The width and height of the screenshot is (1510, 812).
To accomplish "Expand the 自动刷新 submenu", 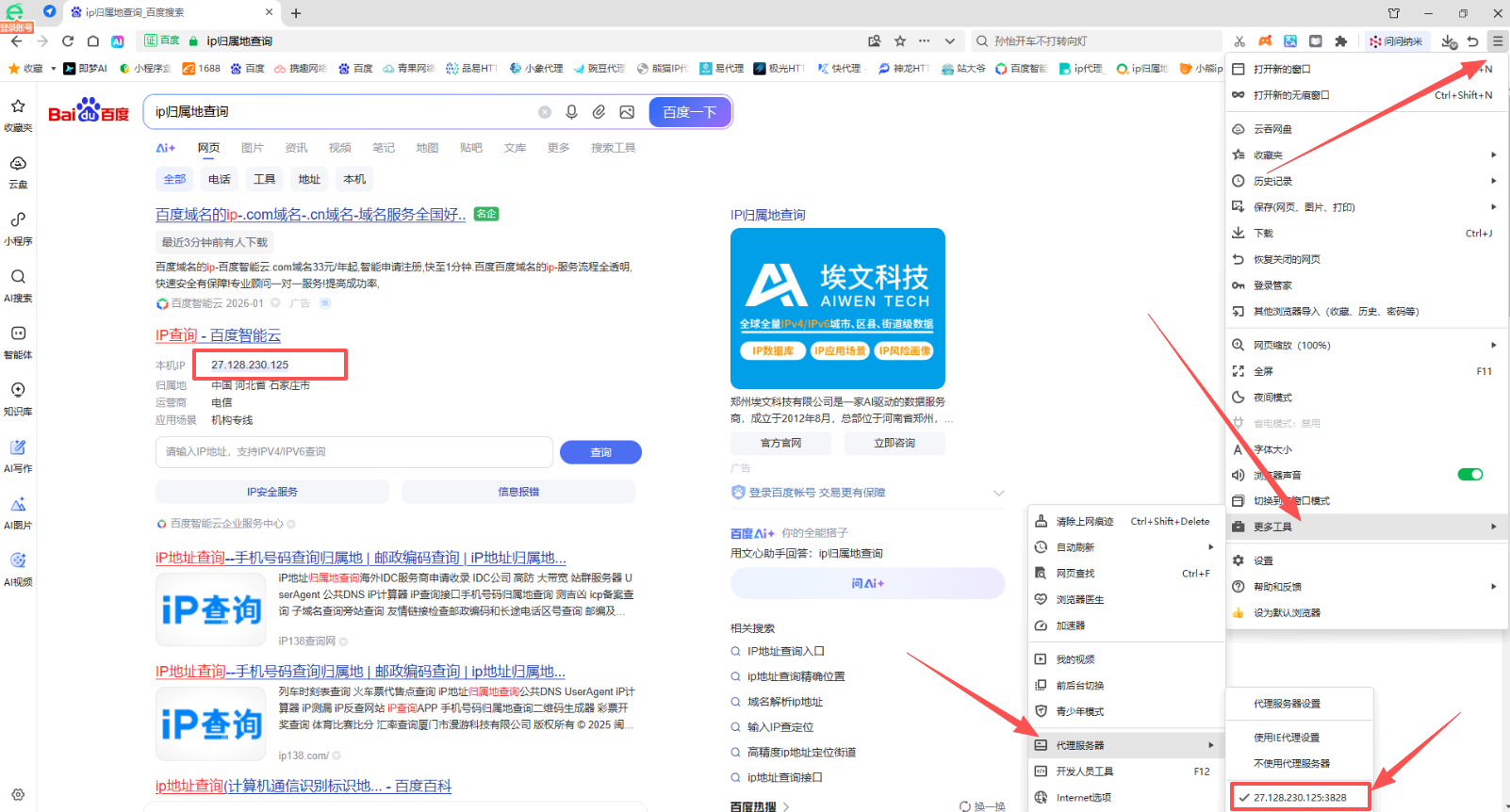I will pyautogui.click(x=1125, y=547).
